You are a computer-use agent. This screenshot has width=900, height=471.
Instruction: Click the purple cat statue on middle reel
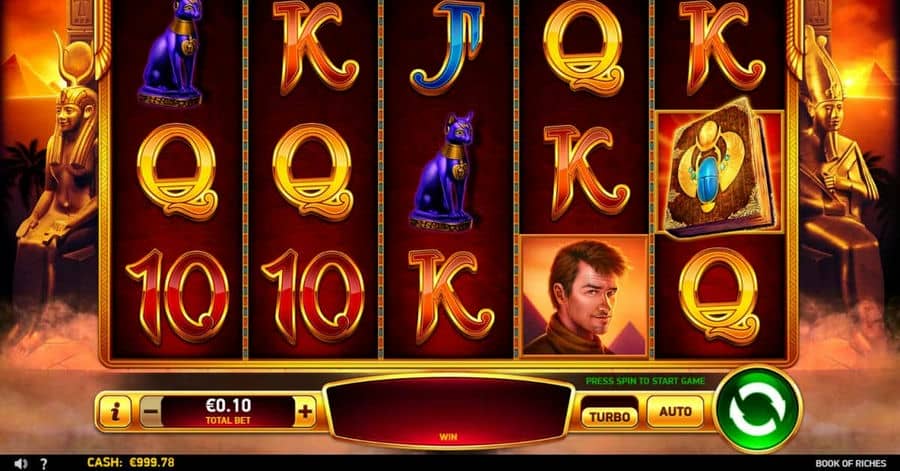tap(444, 170)
